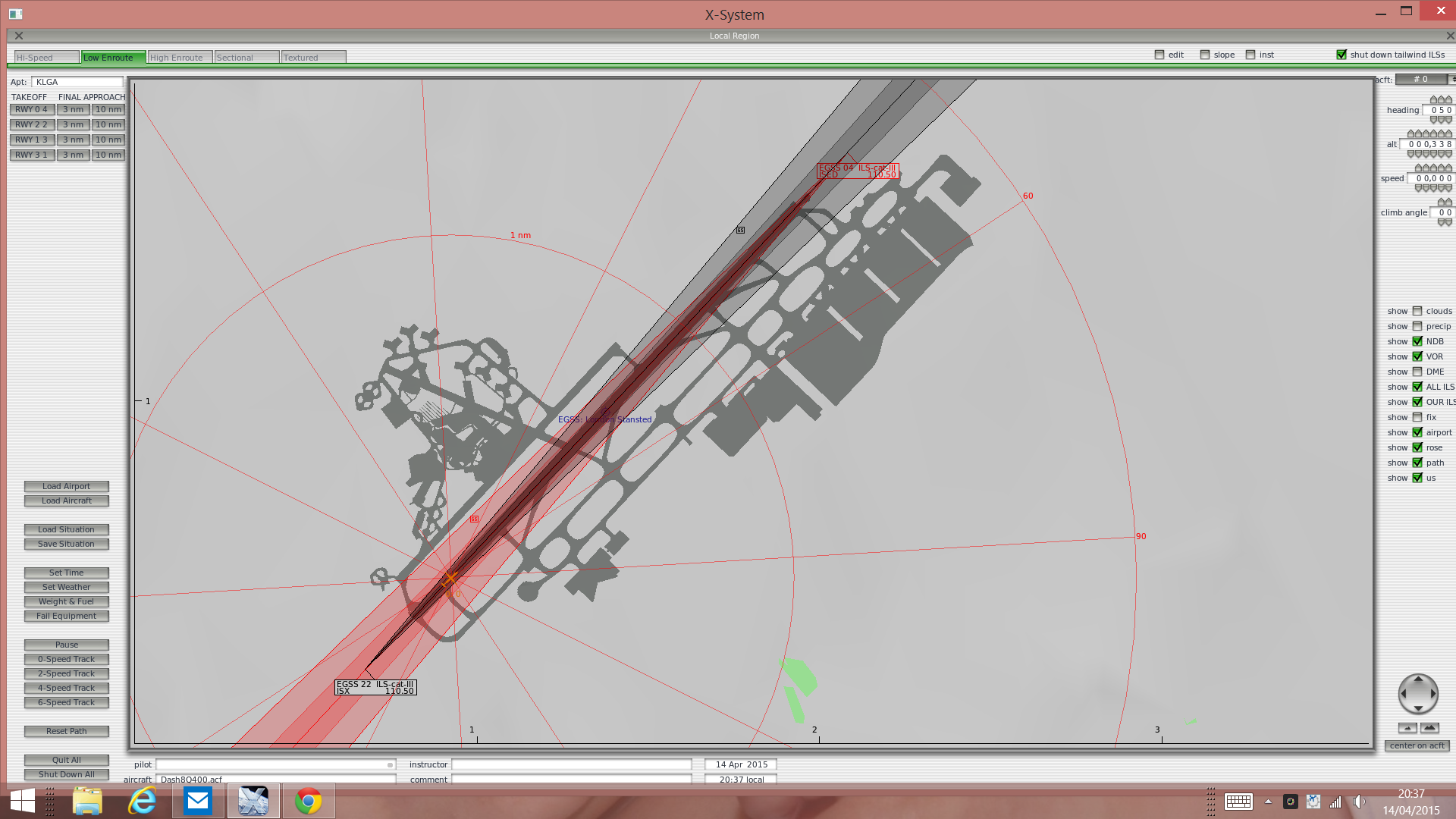The height and width of the screenshot is (819, 1456).
Task: Click the instructor name field
Action: [572, 764]
